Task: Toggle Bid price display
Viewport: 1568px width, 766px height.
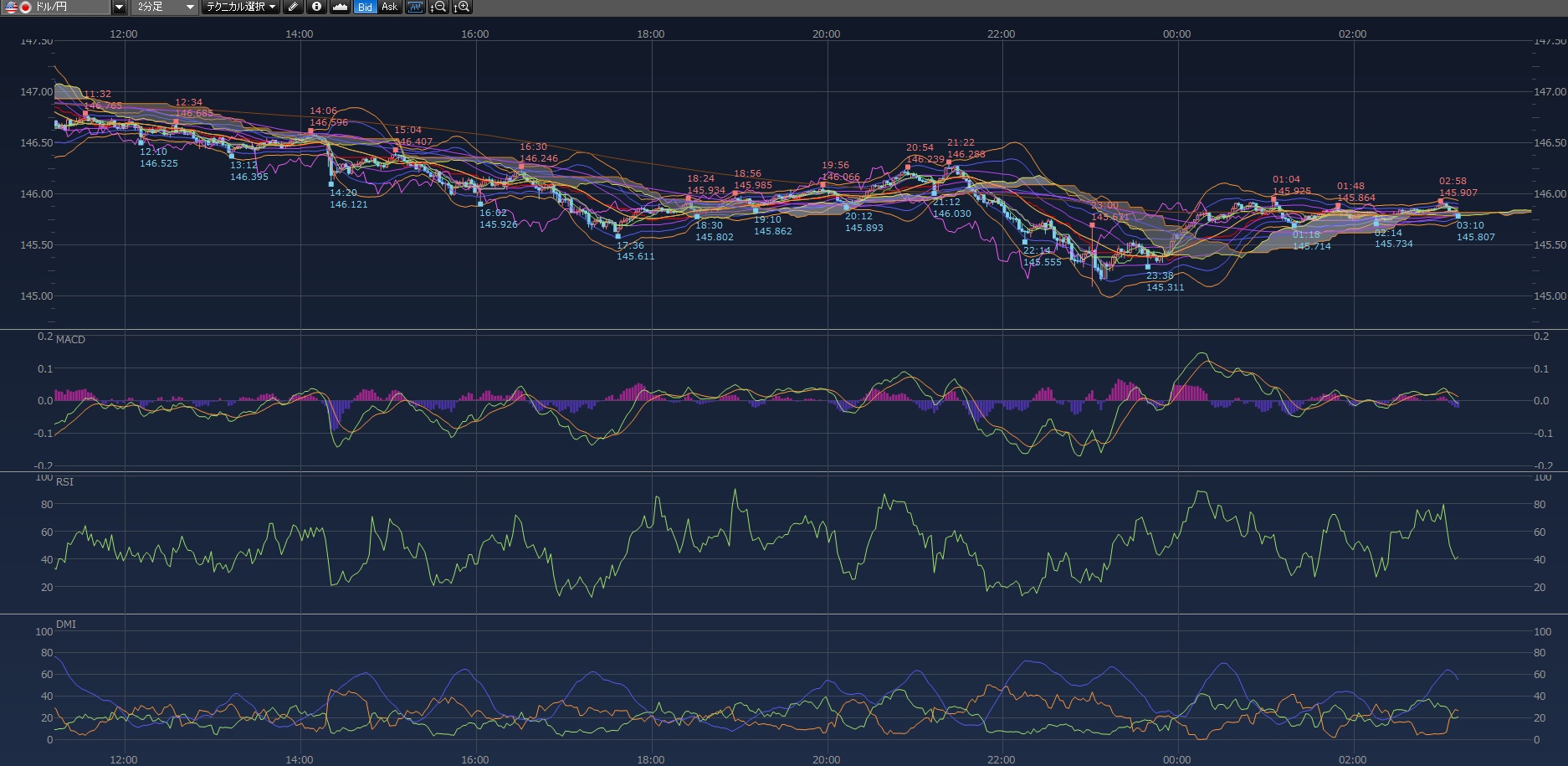Action: (365, 7)
